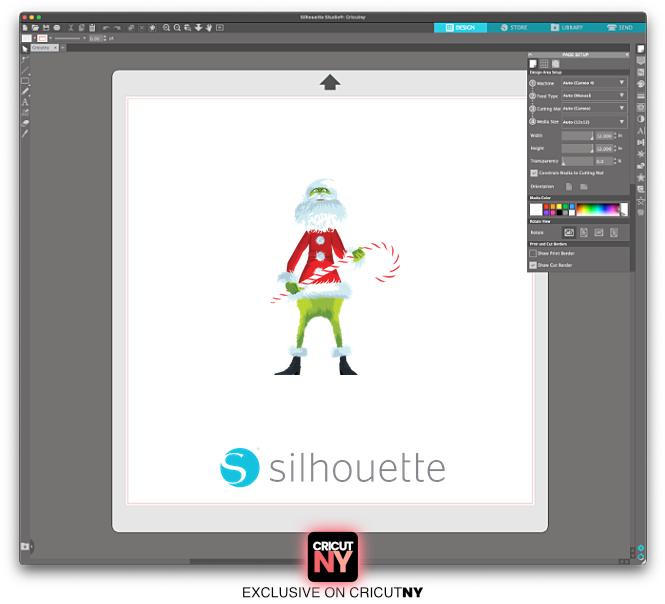This screenshot has width=665, height=604.
Task: Click the line thickness pt field
Action: (x=95, y=38)
